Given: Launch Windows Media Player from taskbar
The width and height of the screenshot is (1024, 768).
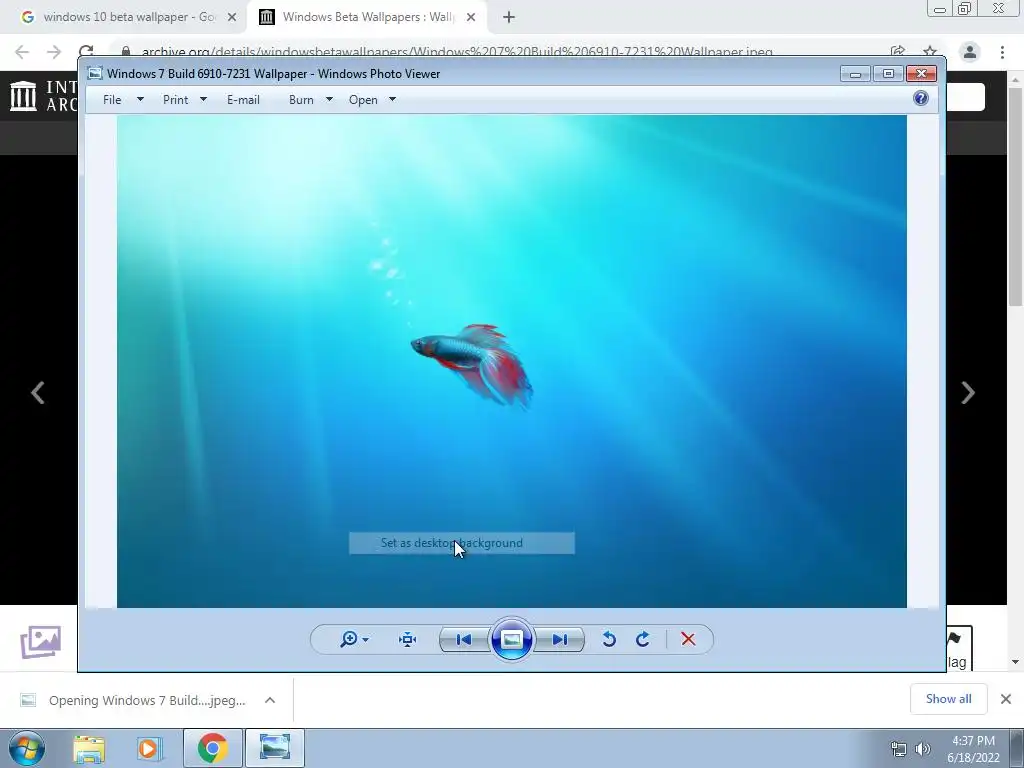Looking at the screenshot, I should pos(148,748).
